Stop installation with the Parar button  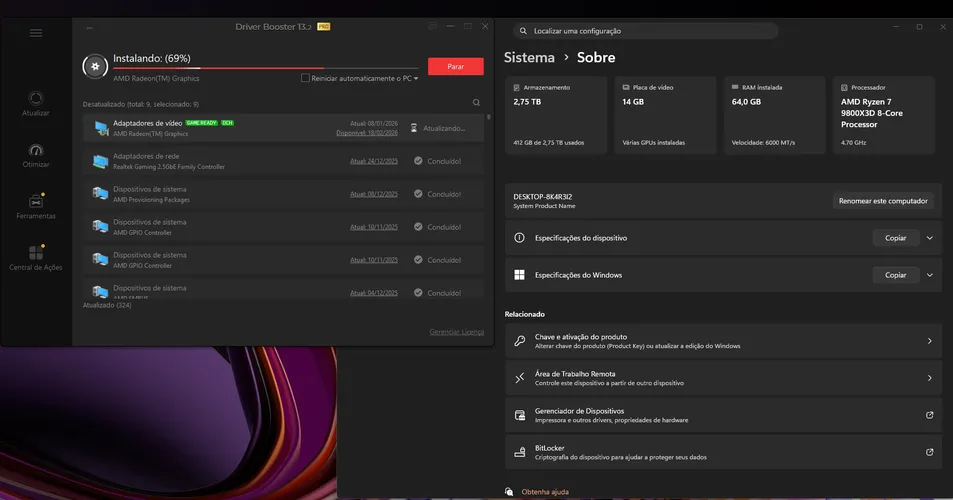456,66
